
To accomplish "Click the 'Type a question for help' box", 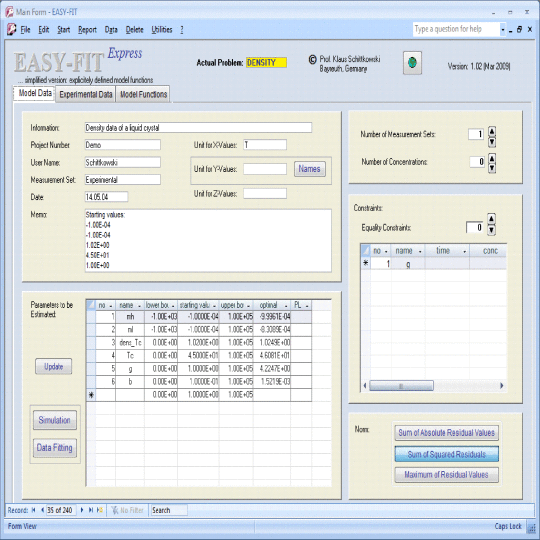I will 456,29.
